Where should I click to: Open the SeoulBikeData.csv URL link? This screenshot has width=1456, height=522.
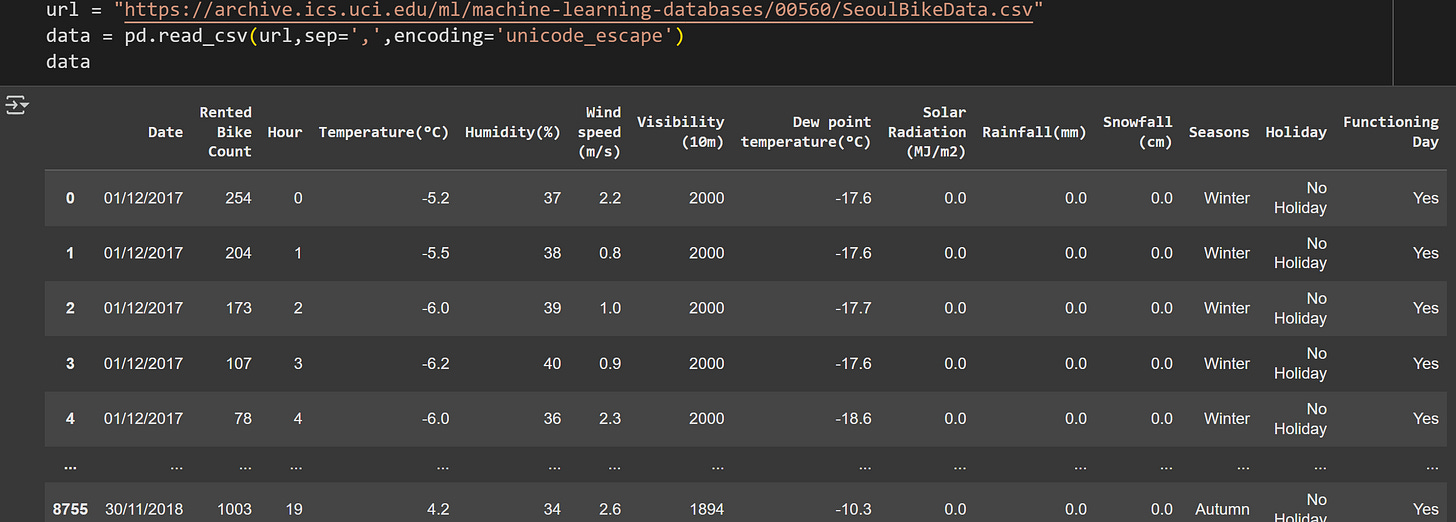[578, 11]
